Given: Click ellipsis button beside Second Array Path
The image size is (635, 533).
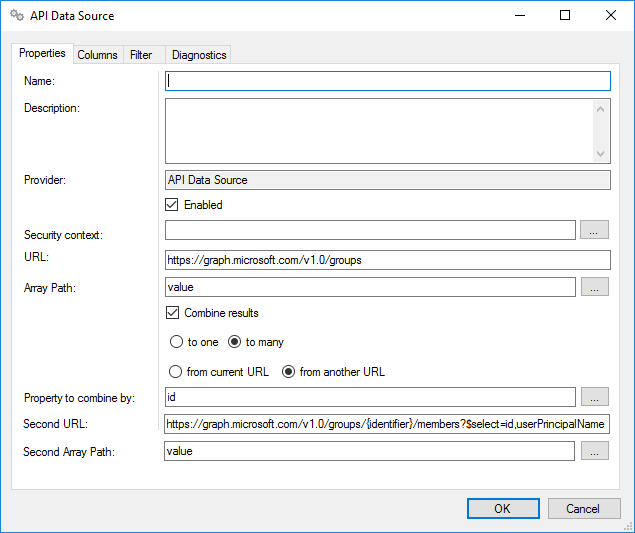Looking at the screenshot, I should pyautogui.click(x=593, y=451).
